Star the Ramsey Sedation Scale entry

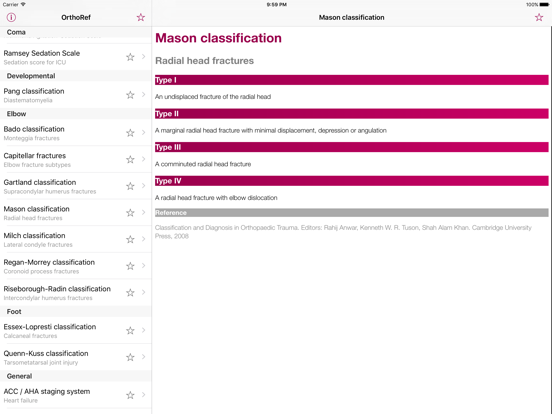click(x=130, y=57)
